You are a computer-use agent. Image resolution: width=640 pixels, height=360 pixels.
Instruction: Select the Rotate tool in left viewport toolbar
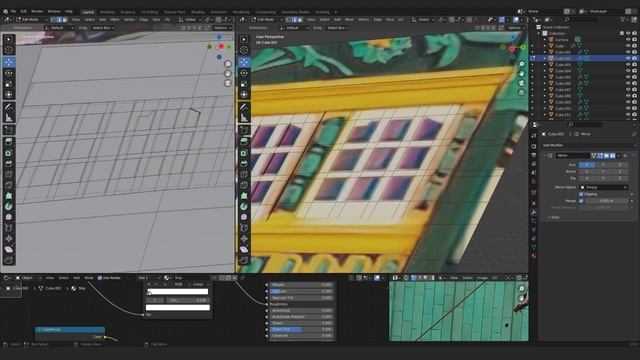(x=9, y=73)
